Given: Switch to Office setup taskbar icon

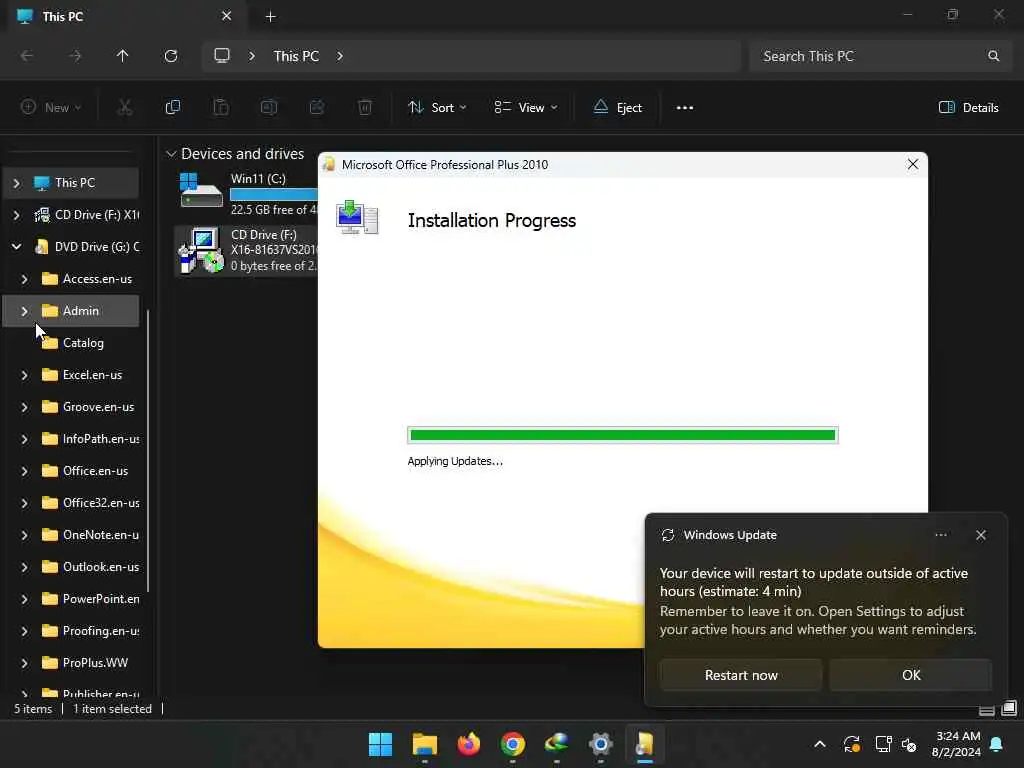Looking at the screenshot, I should [645, 744].
